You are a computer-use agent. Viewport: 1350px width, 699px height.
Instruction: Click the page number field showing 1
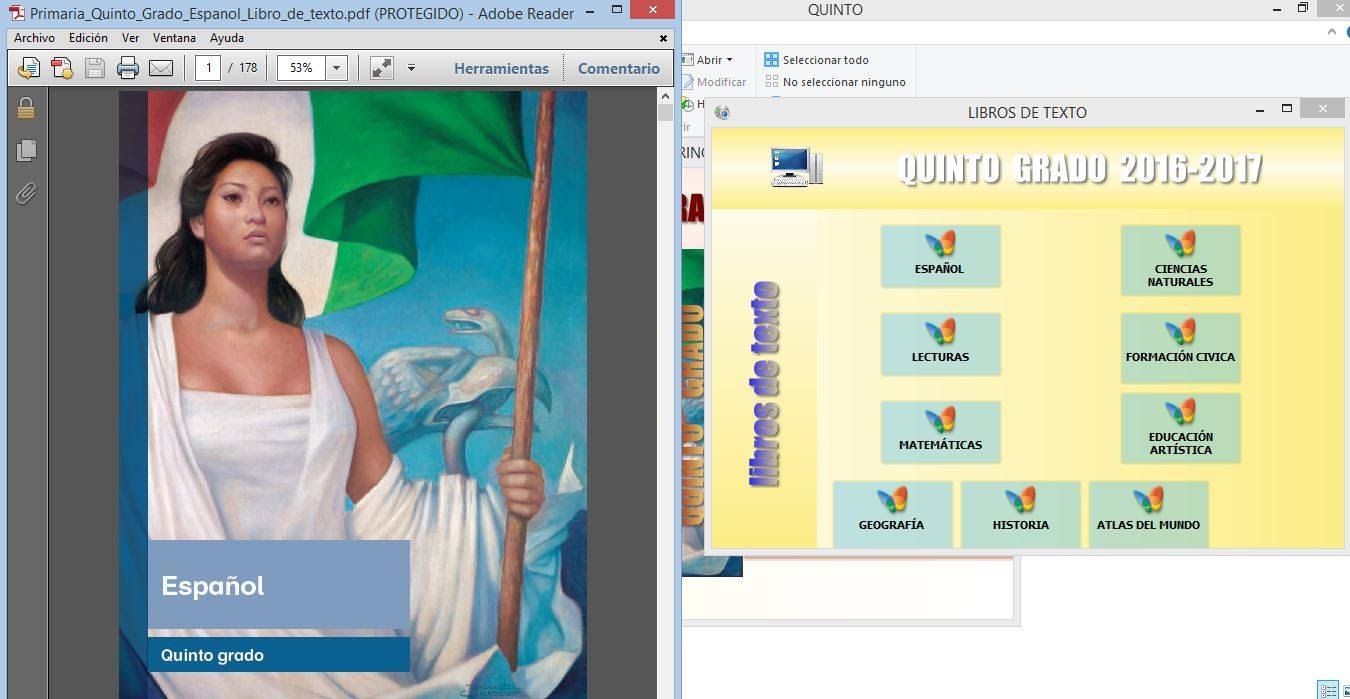[x=208, y=68]
